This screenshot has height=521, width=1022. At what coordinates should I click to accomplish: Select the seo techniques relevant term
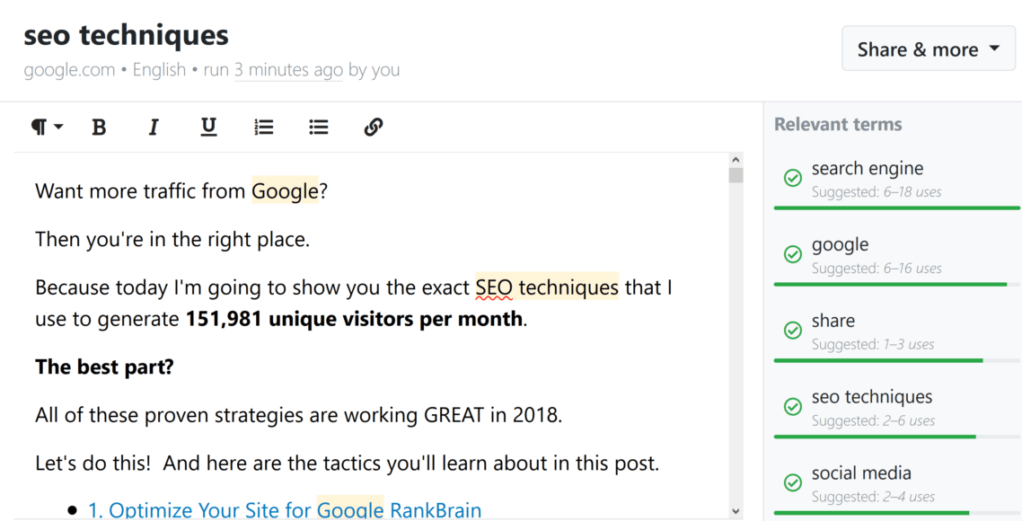[x=872, y=396]
